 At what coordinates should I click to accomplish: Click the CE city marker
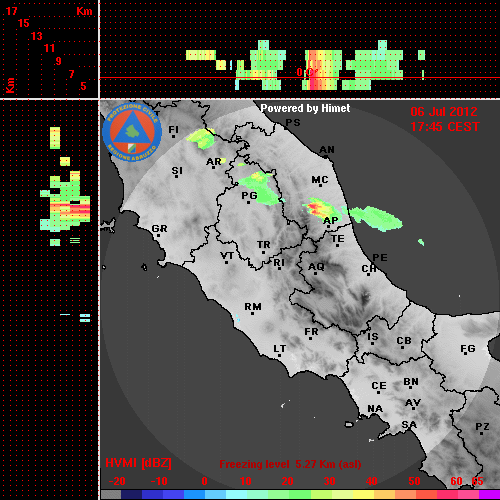[378, 392]
